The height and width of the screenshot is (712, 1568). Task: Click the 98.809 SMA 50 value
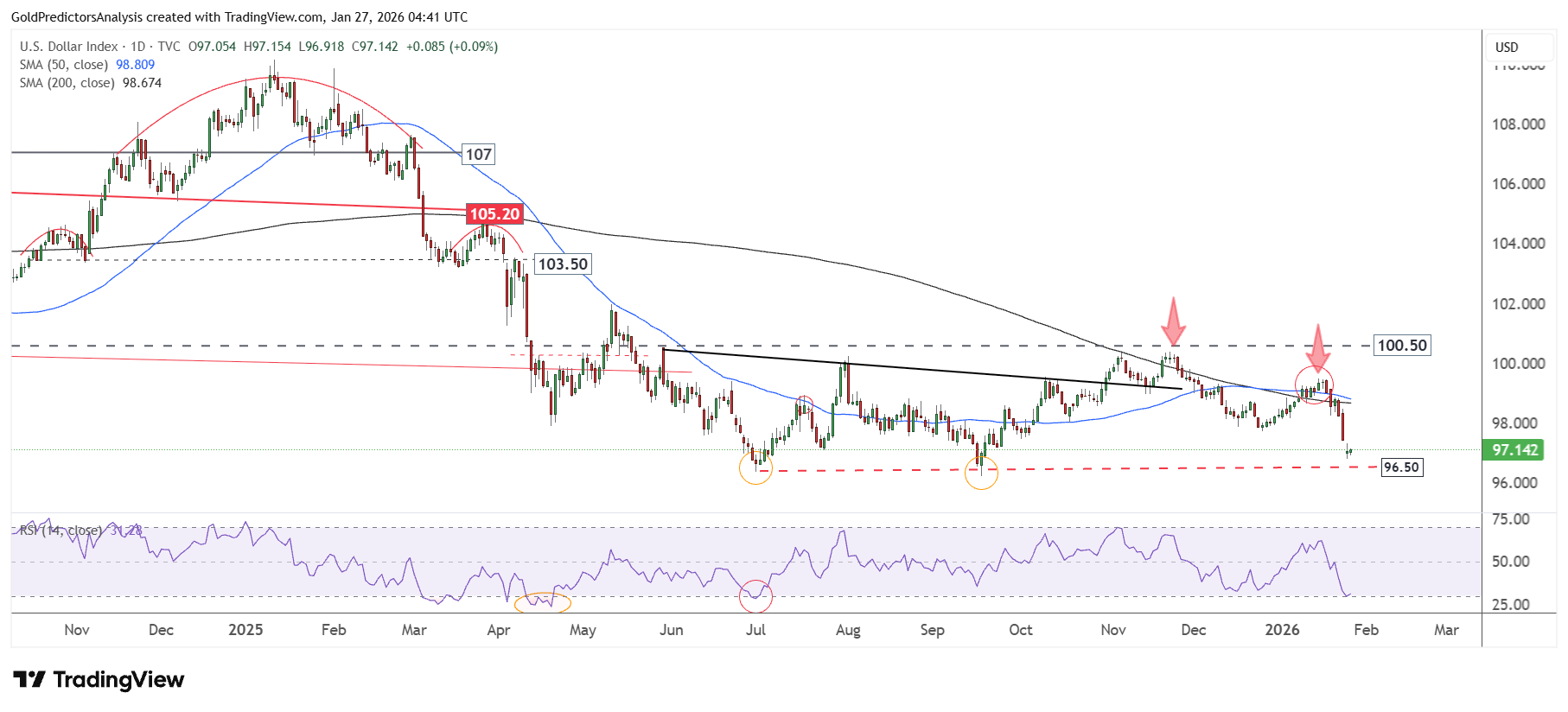pos(136,65)
